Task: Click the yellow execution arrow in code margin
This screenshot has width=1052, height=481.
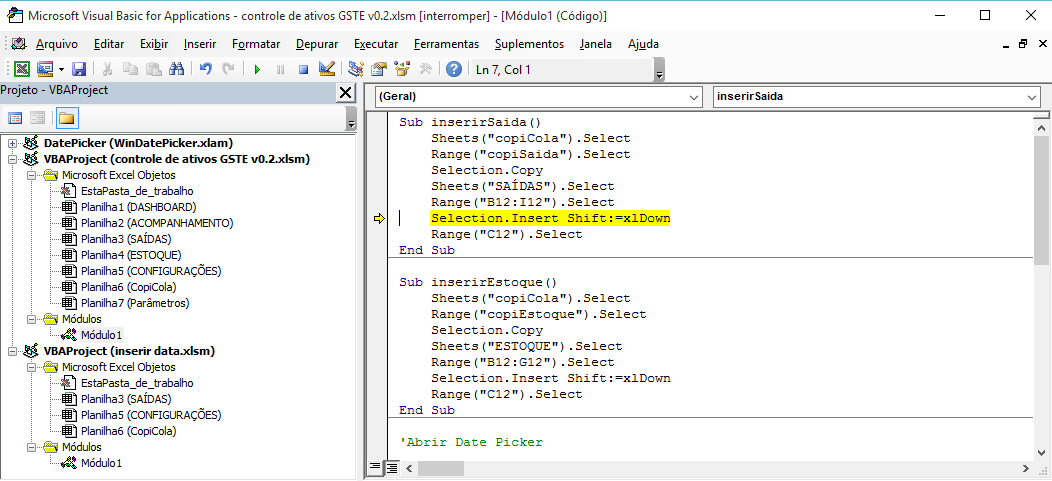Action: [x=380, y=219]
